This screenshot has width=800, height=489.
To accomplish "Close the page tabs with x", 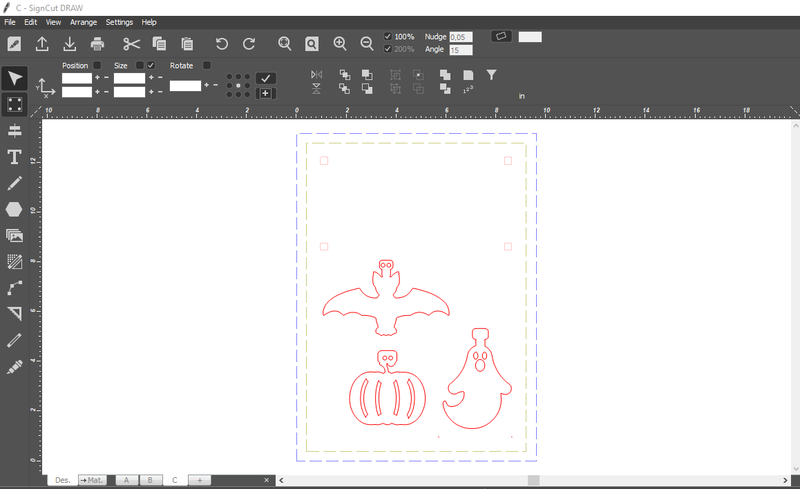I will (266, 480).
